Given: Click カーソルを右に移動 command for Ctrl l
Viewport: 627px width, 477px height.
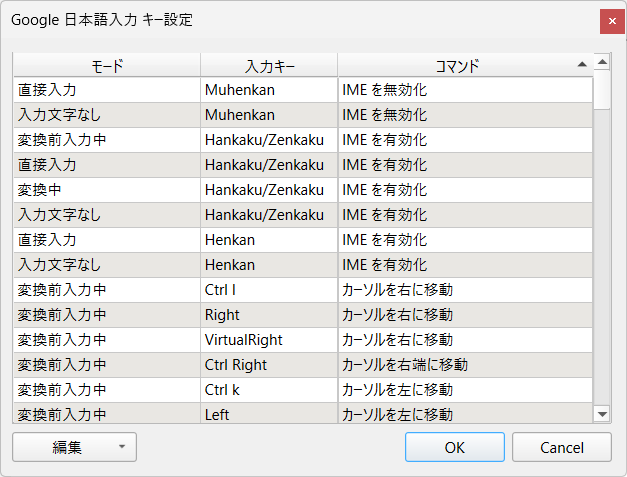Looking at the screenshot, I should click(x=465, y=290).
